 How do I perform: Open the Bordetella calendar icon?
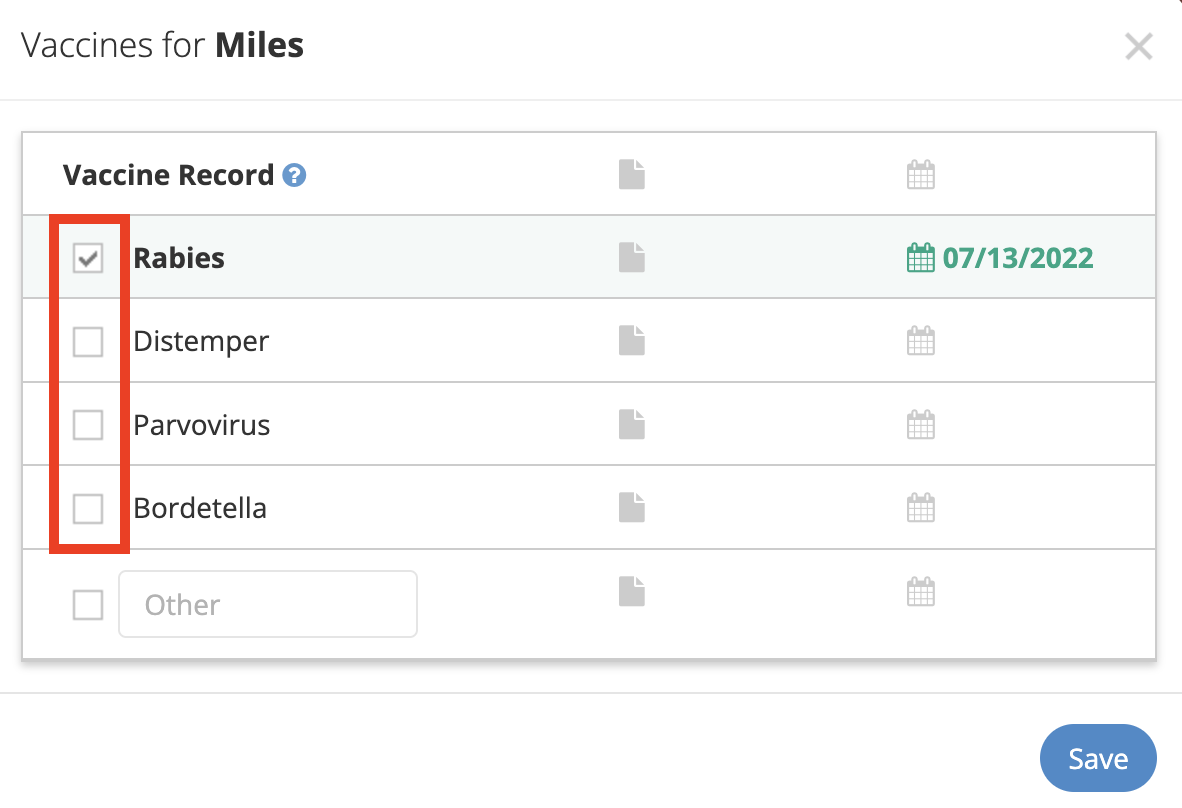pyautogui.click(x=920, y=507)
